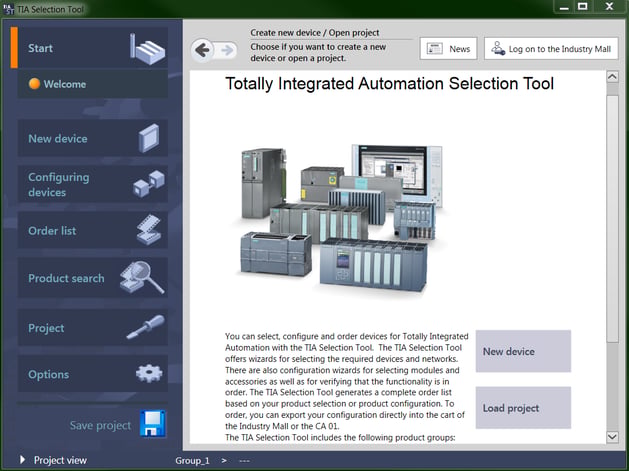Click the Save project floppy disk icon
This screenshot has width=629, height=471.
tap(152, 423)
